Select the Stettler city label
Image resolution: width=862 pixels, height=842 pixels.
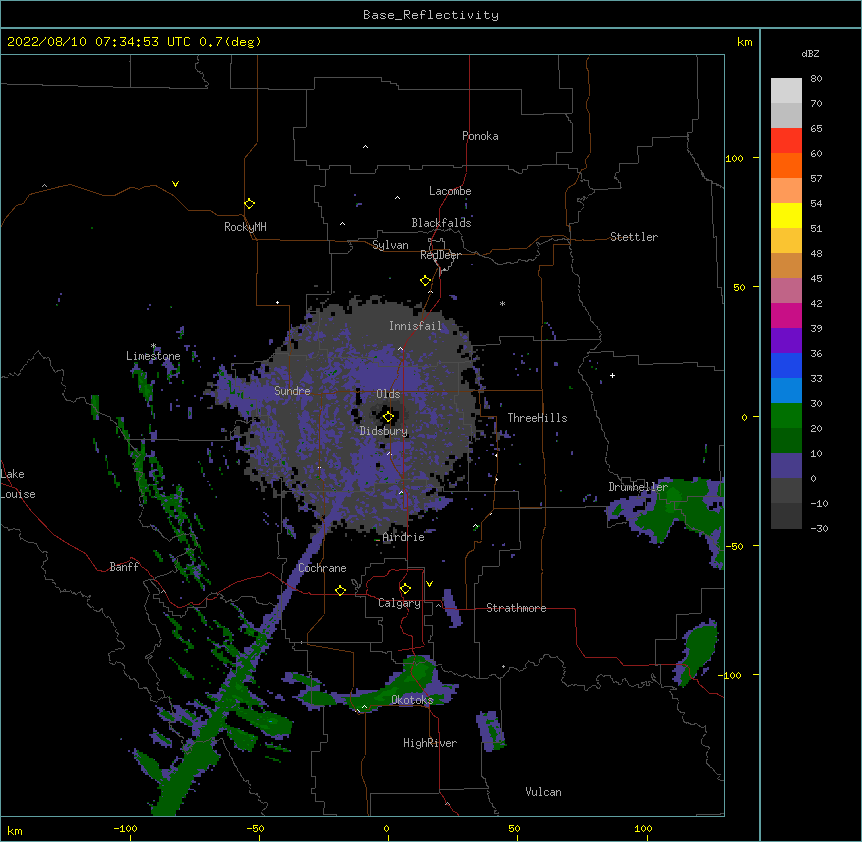click(x=634, y=237)
